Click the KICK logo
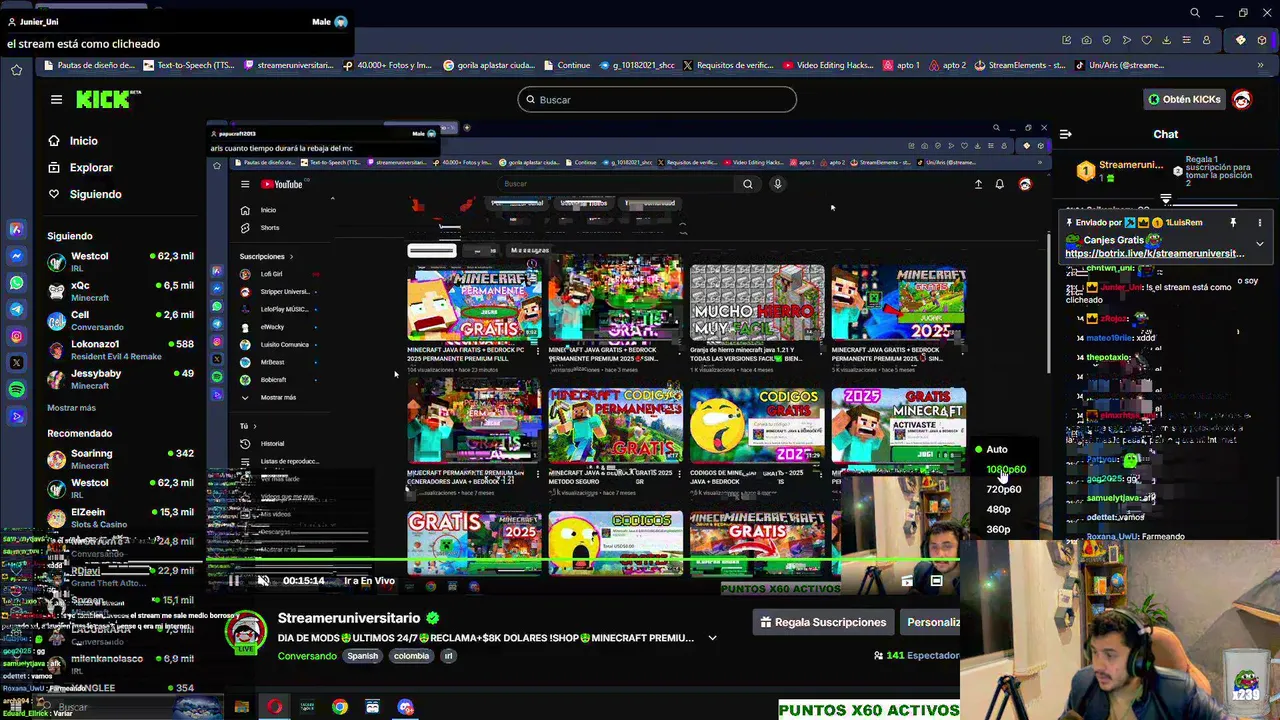The width and height of the screenshot is (1280, 720). (108, 99)
